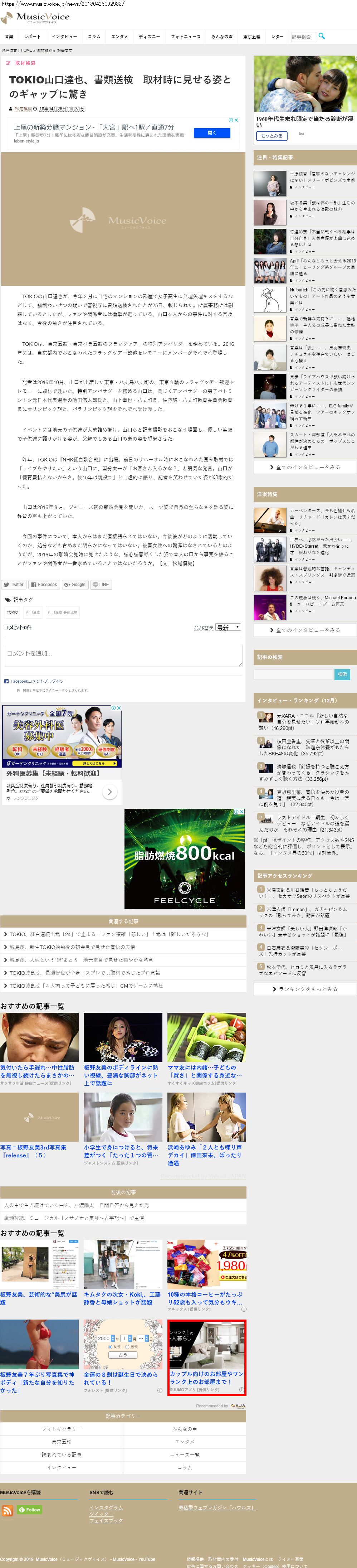The image size is (357, 1568).
Task: Share the article with the Facebook button
Action: pos(44,584)
